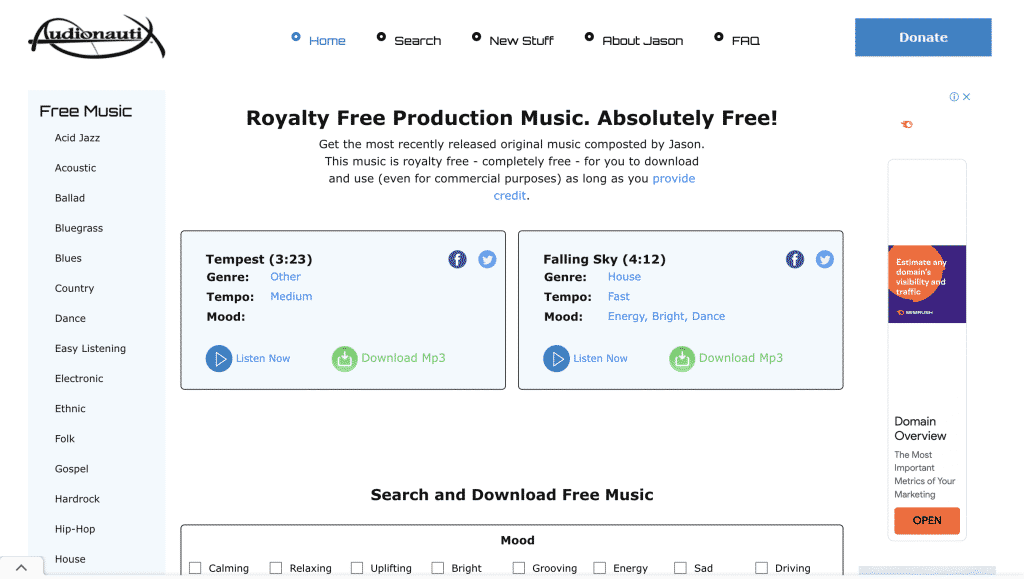
Task: Close the ad with X icon
Action: (967, 97)
